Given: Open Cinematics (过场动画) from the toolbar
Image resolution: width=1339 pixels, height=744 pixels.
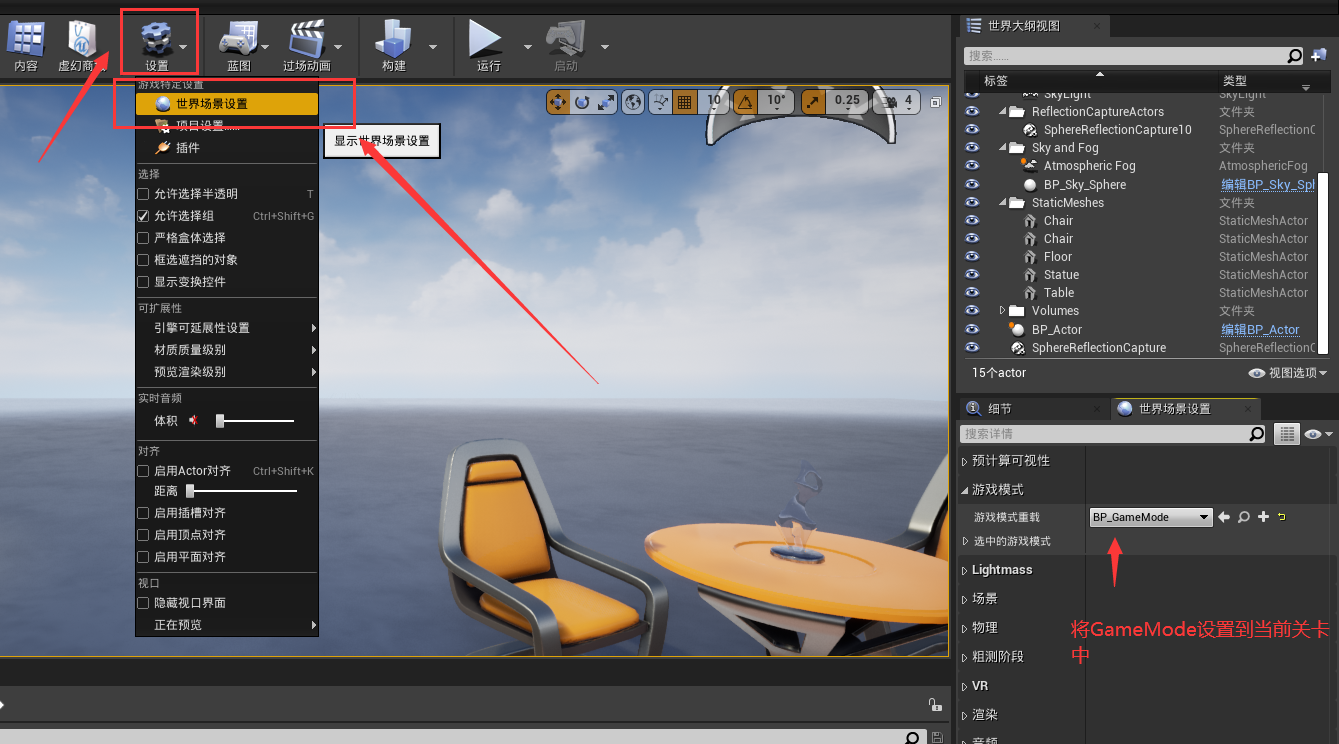Looking at the screenshot, I should pos(306,45).
